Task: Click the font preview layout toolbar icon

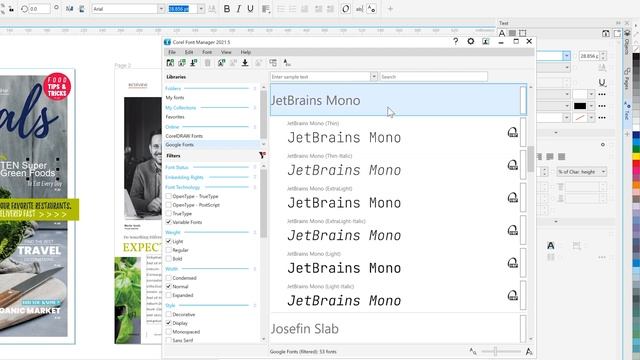Action: click(273, 63)
